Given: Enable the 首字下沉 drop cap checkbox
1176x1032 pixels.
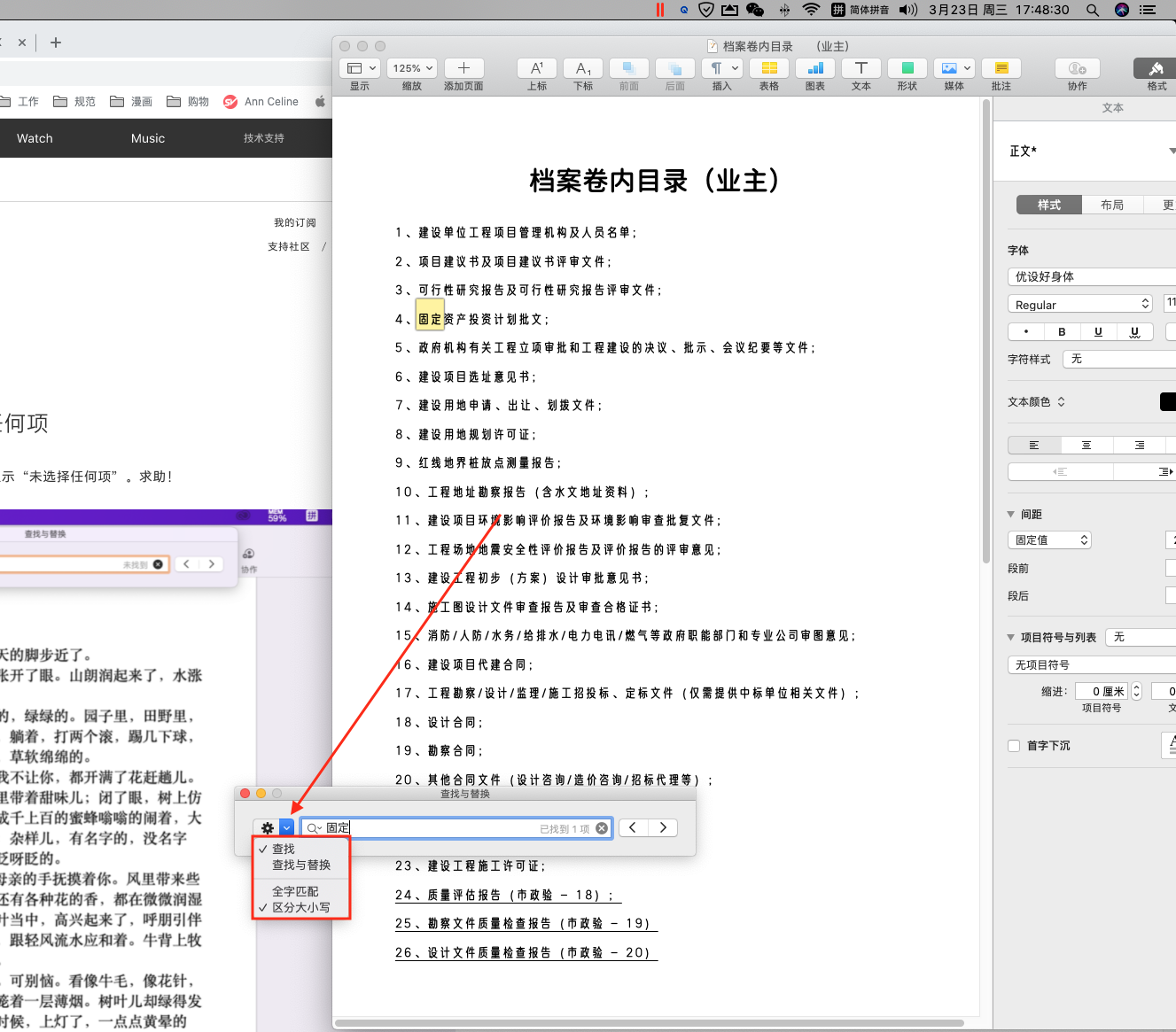Looking at the screenshot, I should click(1014, 746).
